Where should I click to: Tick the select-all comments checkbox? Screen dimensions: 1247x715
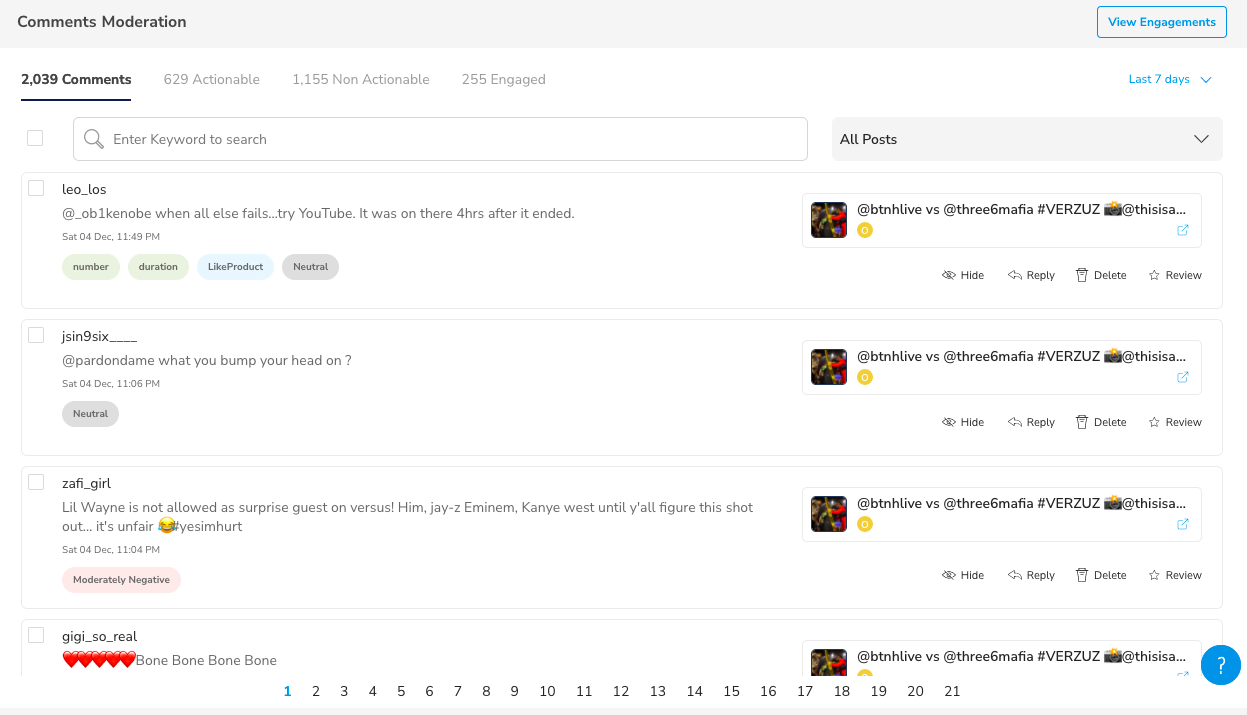[x=35, y=138]
